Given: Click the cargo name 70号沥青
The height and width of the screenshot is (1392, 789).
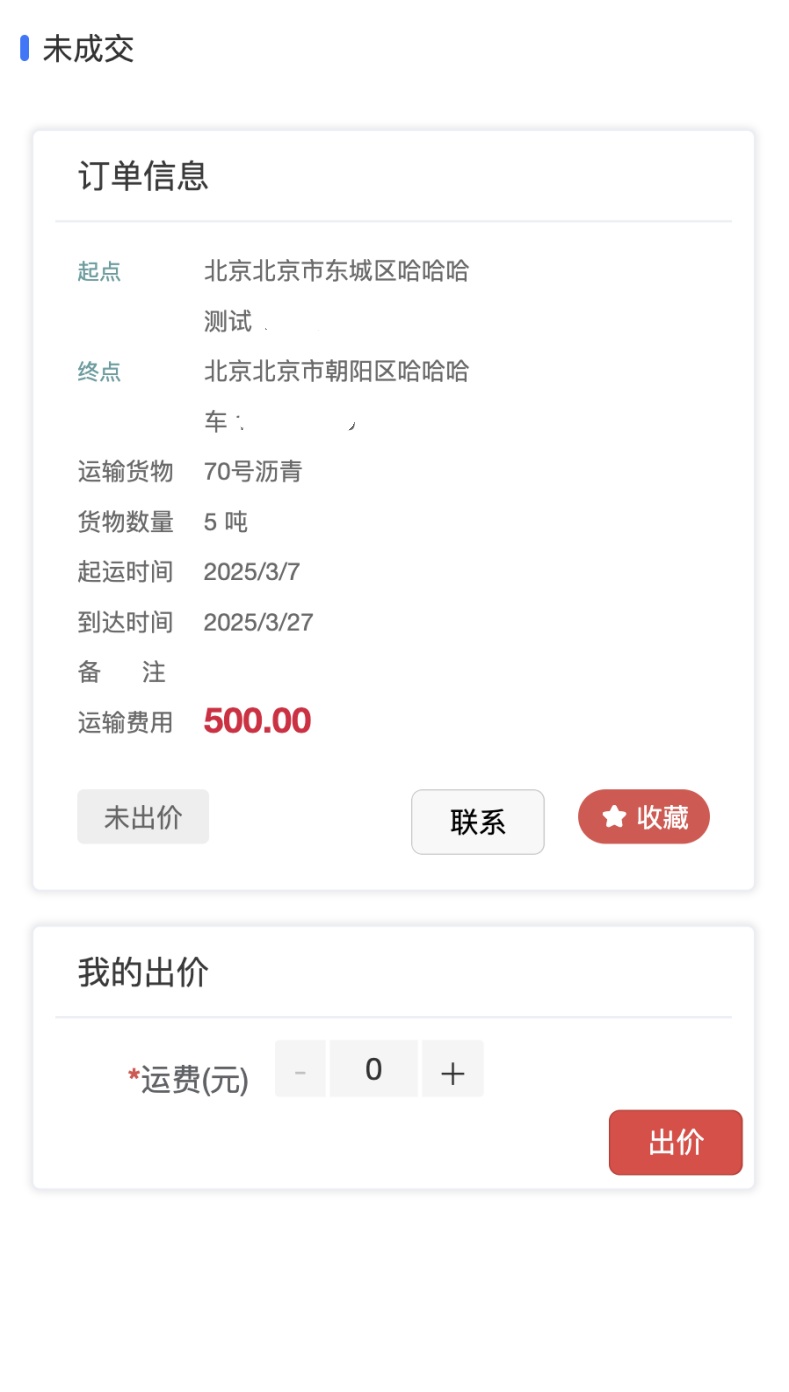Looking at the screenshot, I should [253, 472].
